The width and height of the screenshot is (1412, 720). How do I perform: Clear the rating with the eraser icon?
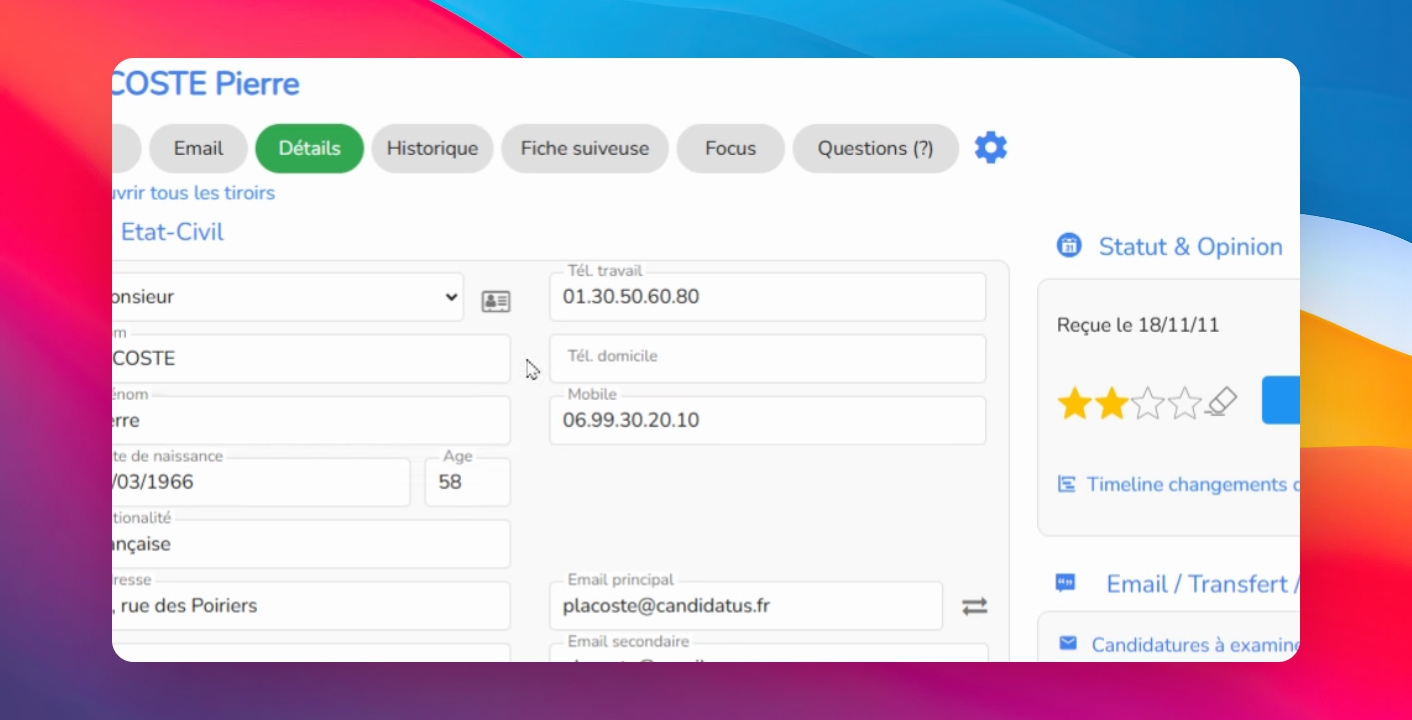click(1221, 402)
